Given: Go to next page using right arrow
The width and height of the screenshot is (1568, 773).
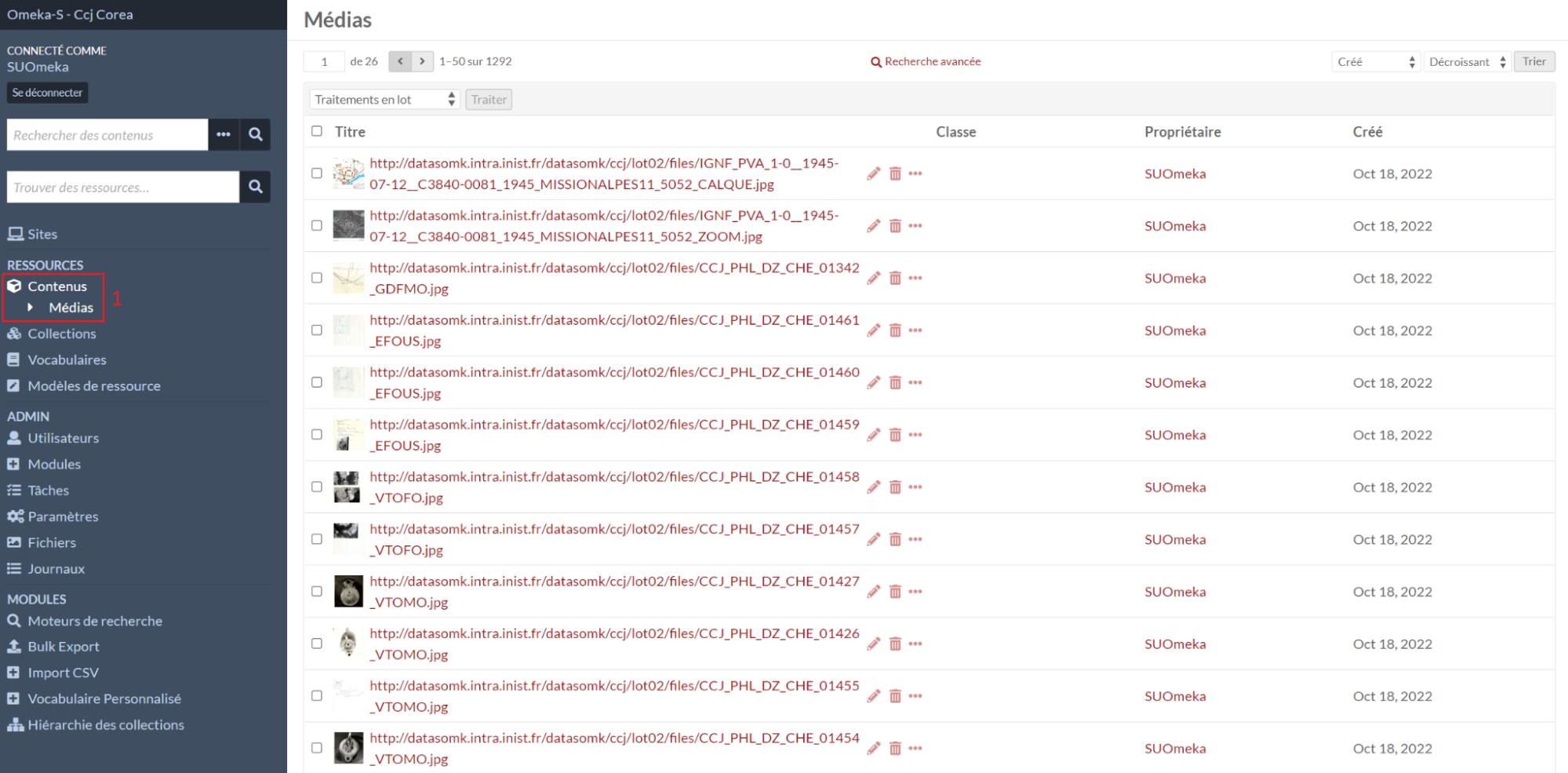Looking at the screenshot, I should pyautogui.click(x=422, y=61).
